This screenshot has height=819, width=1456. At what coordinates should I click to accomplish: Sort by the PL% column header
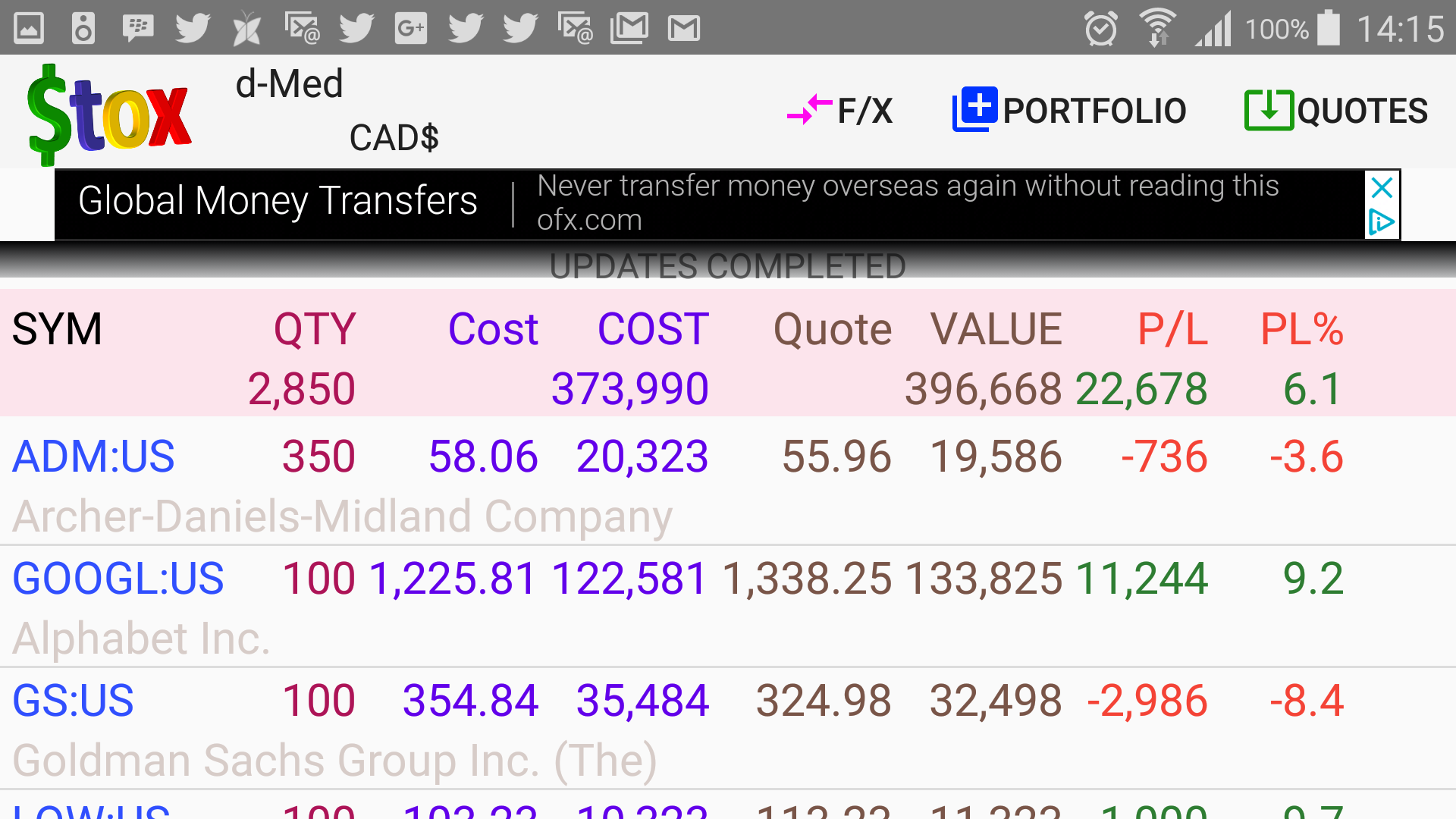[1301, 329]
